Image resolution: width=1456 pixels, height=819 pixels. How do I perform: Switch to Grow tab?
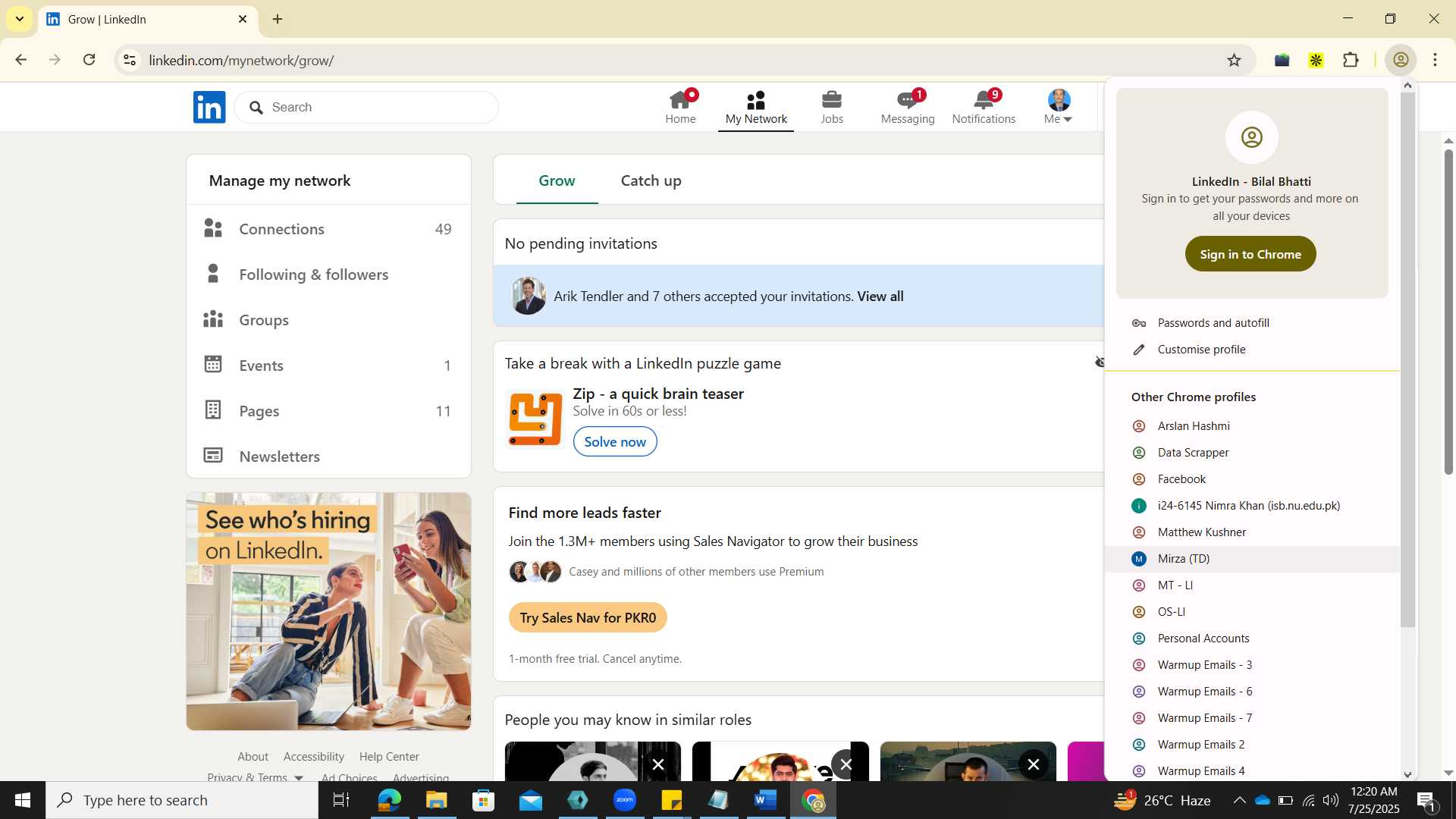pyautogui.click(x=557, y=180)
